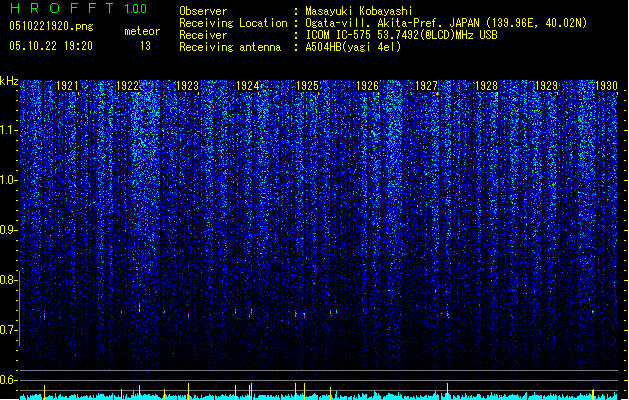Click the 1928 time marker
The width and height of the screenshot is (629, 400).
486,85
